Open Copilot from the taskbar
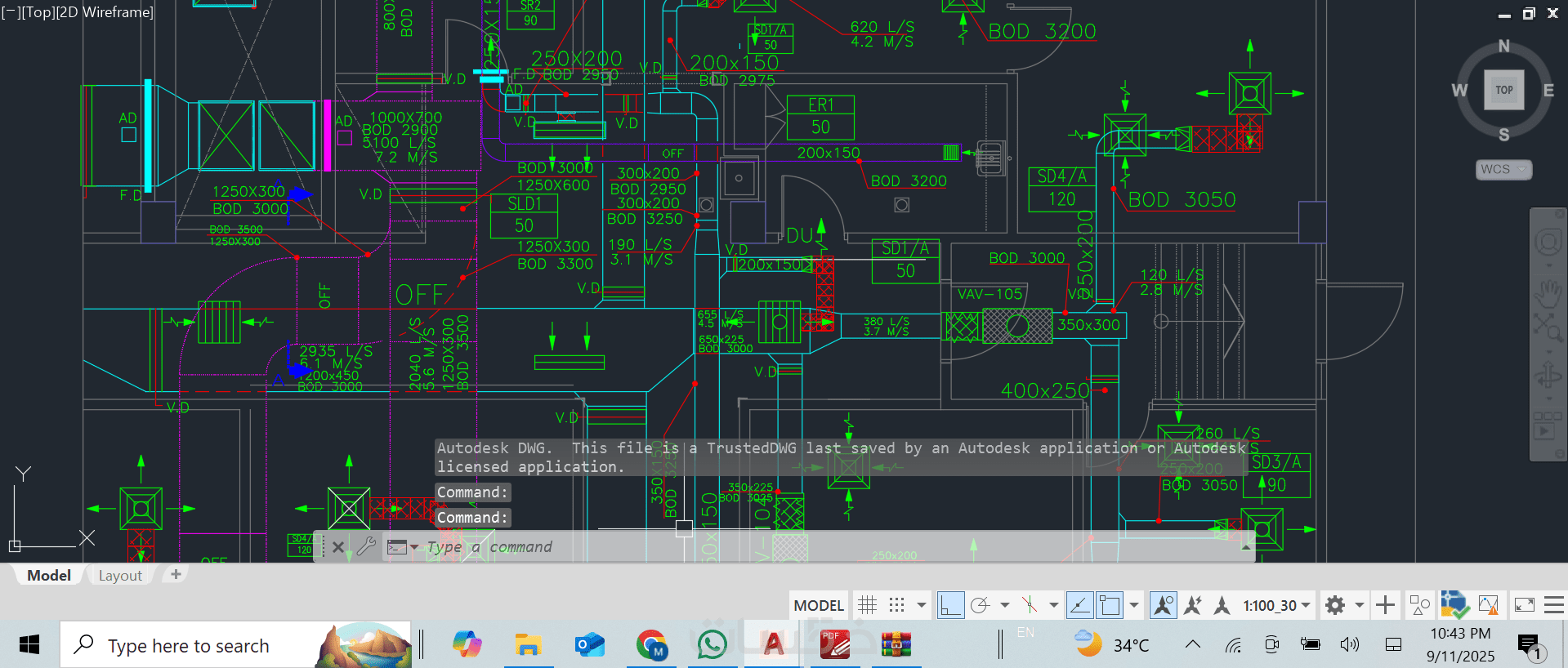This screenshot has height=668, width=1568. coord(467,645)
